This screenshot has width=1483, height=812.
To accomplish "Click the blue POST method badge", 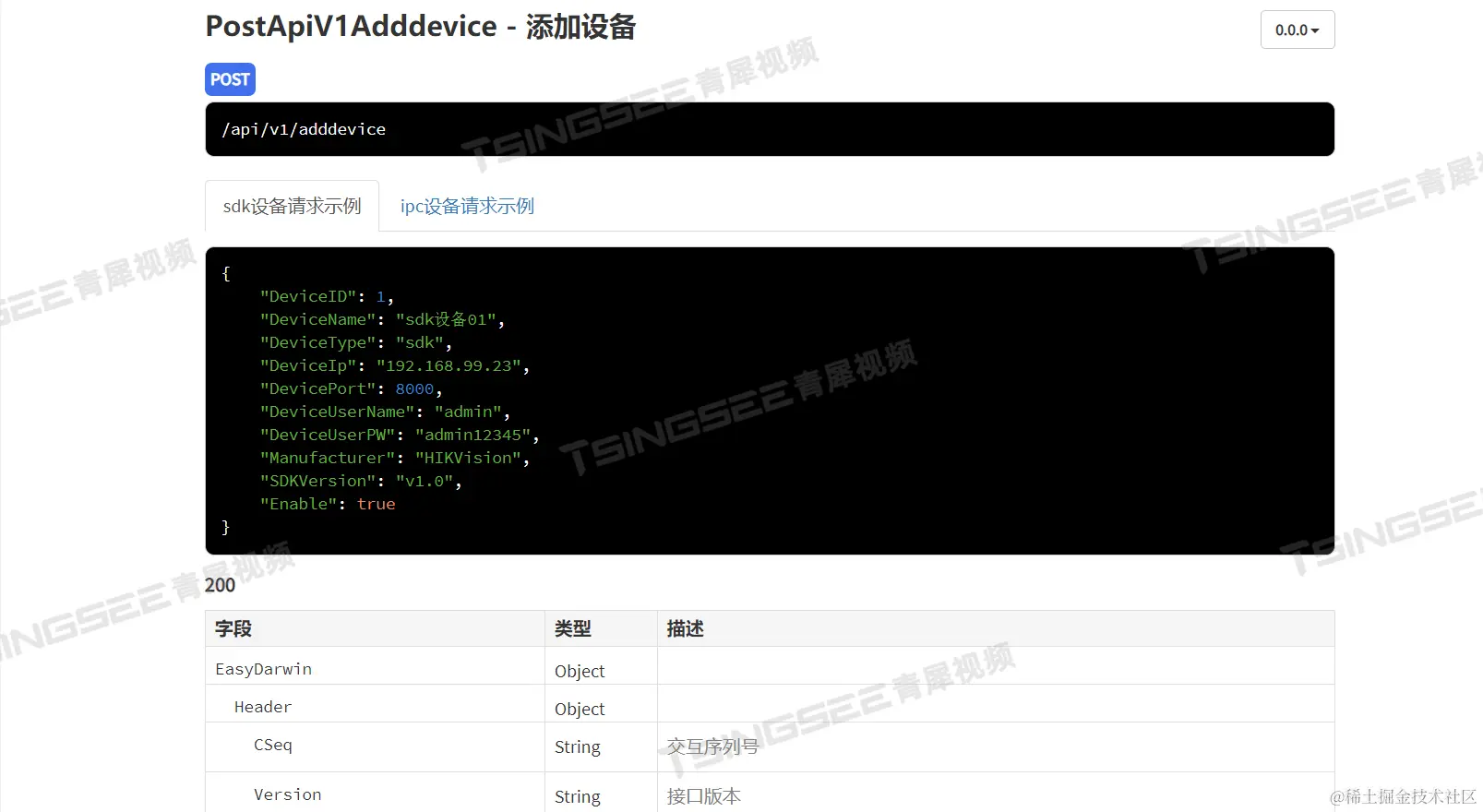I will pyautogui.click(x=230, y=79).
